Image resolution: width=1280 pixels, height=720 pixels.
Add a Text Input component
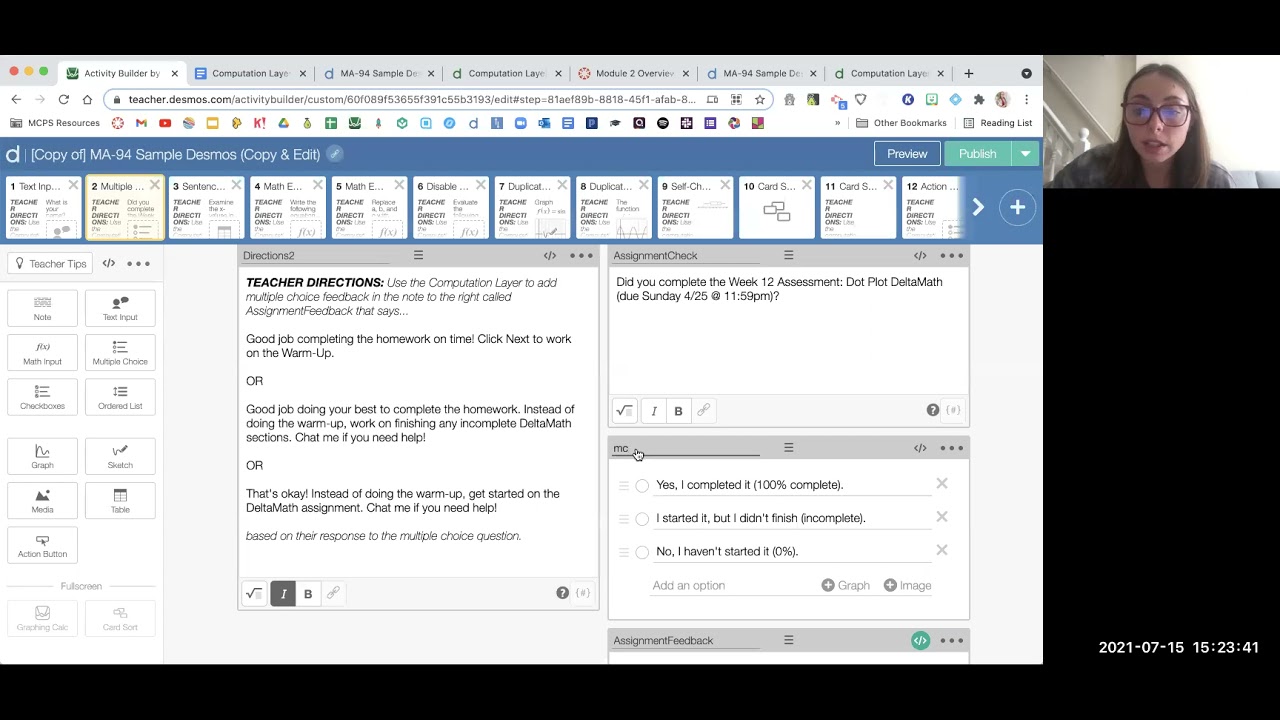click(120, 308)
